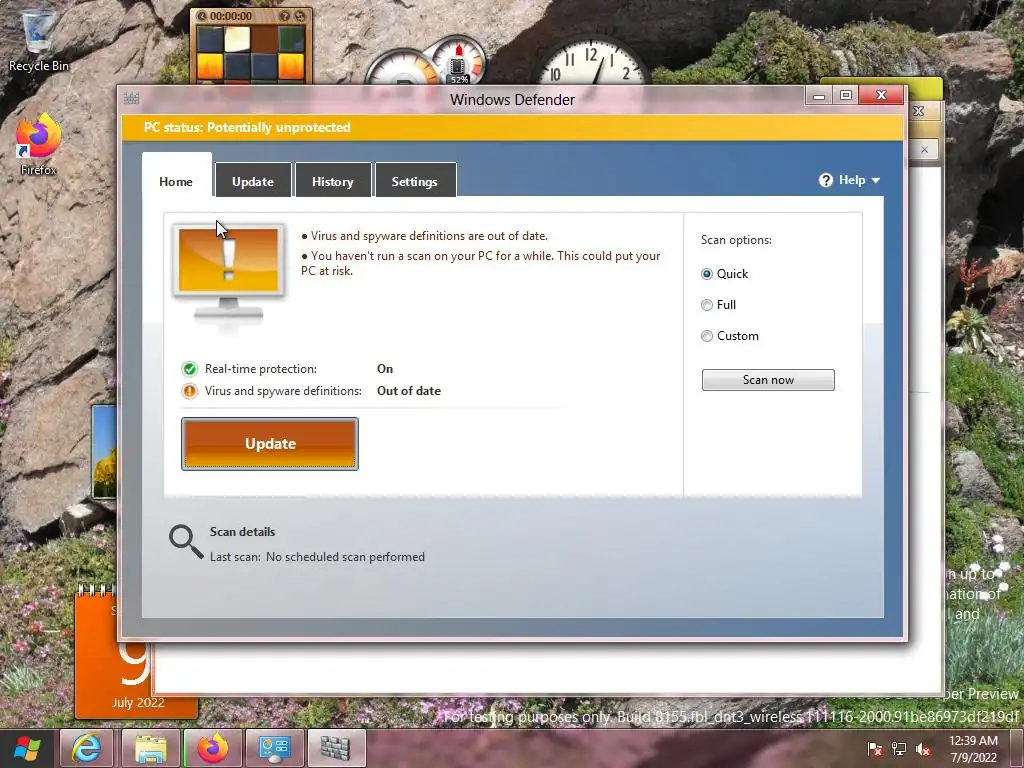Minimize the Windows Defender window
The width and height of the screenshot is (1024, 768).
click(819, 95)
